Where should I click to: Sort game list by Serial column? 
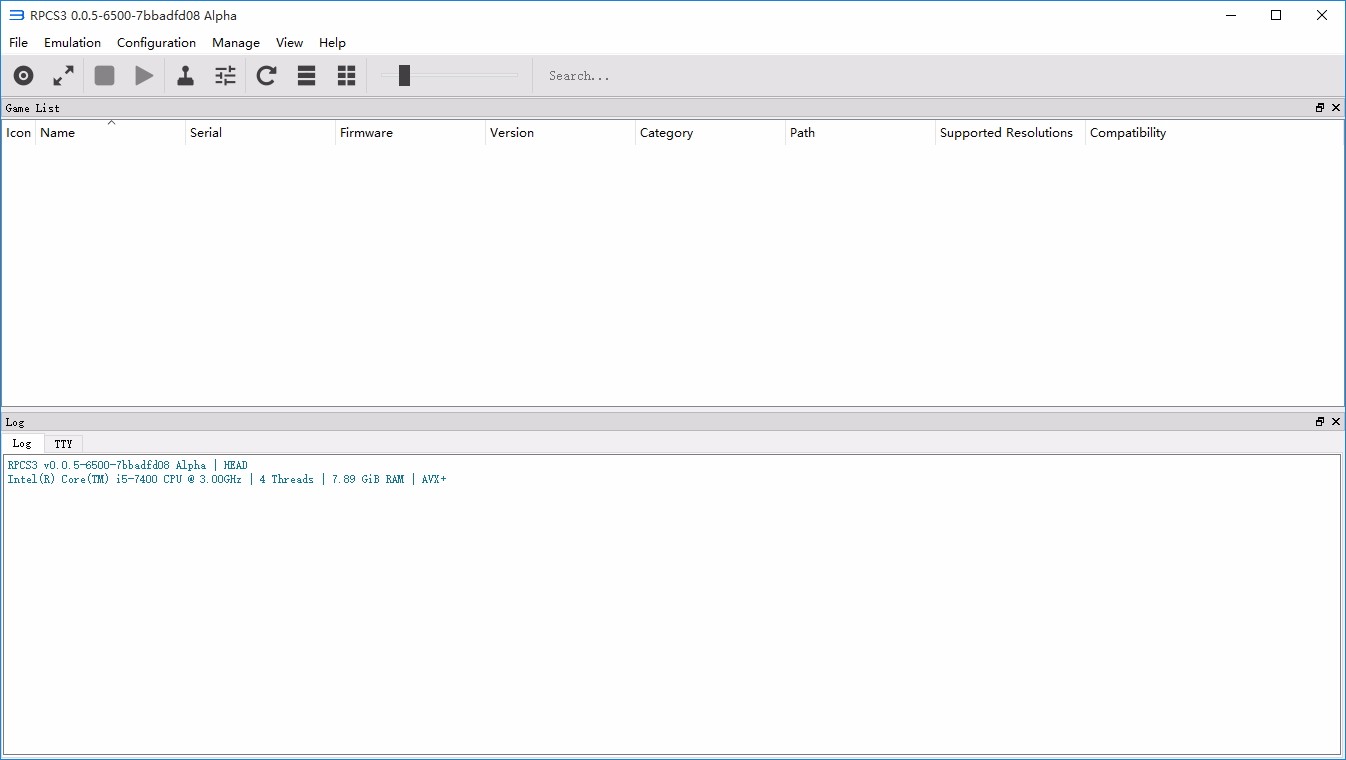(261, 133)
